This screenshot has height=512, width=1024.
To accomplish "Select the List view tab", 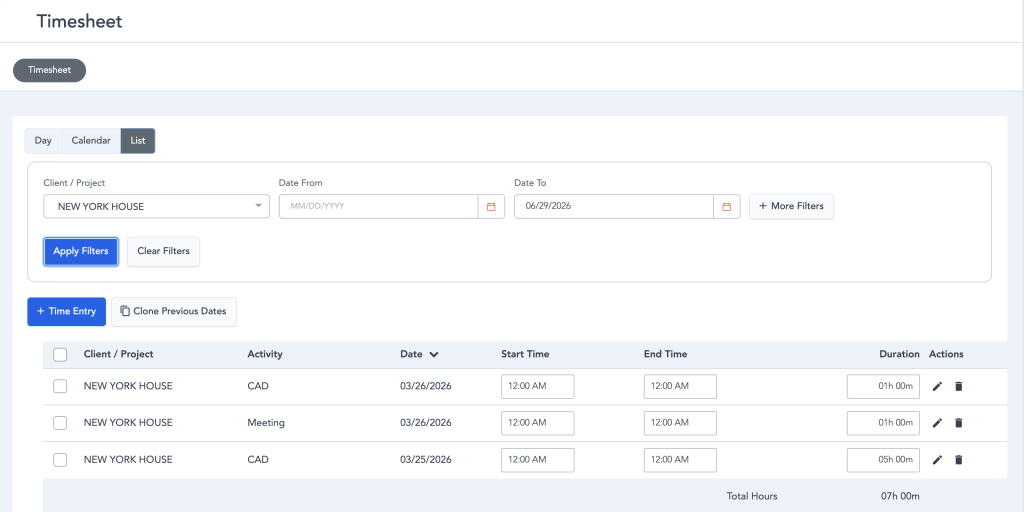I will pos(138,140).
